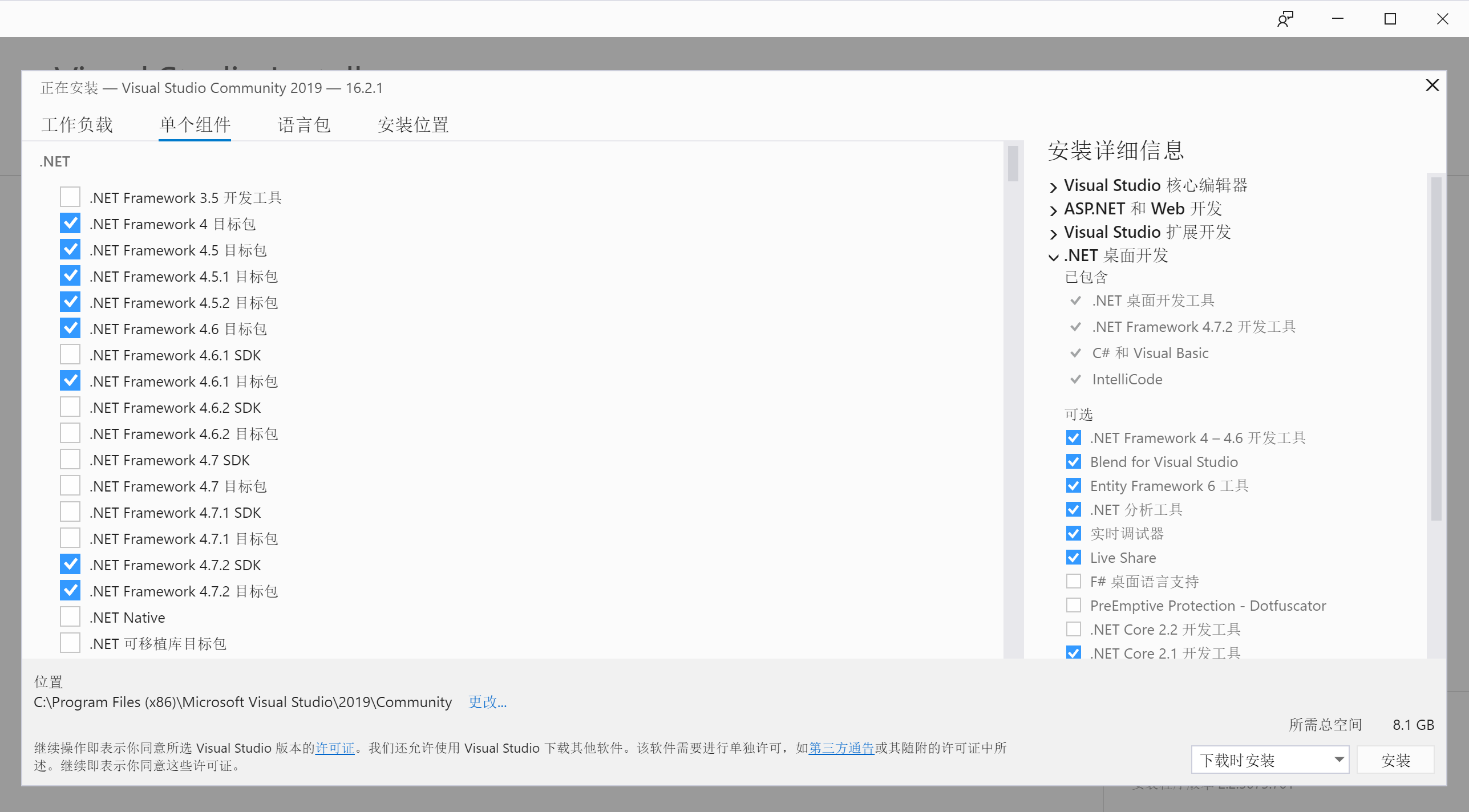Maximize the installer window
Viewport: 1469px width, 812px height.
point(1390,19)
